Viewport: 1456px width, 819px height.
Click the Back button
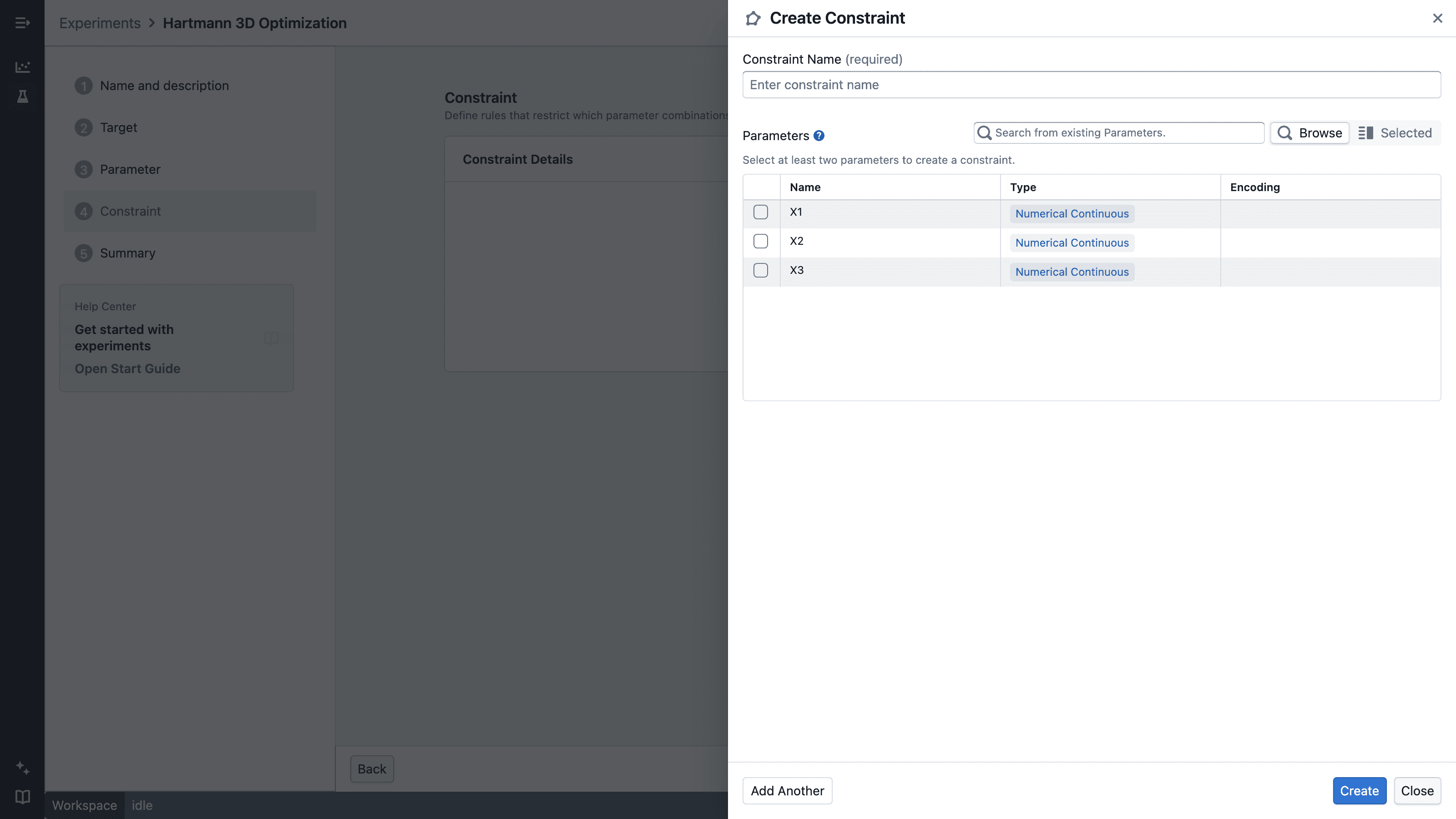(371, 768)
